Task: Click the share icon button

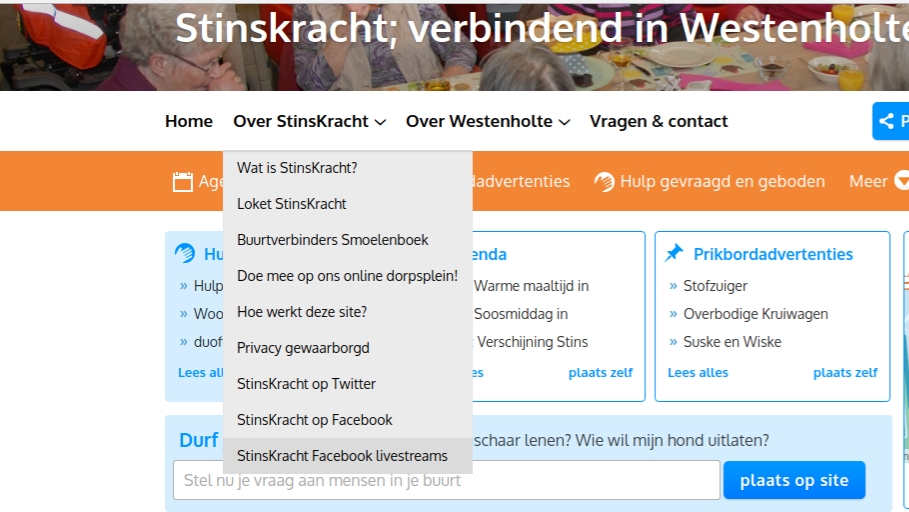Action: [886, 122]
